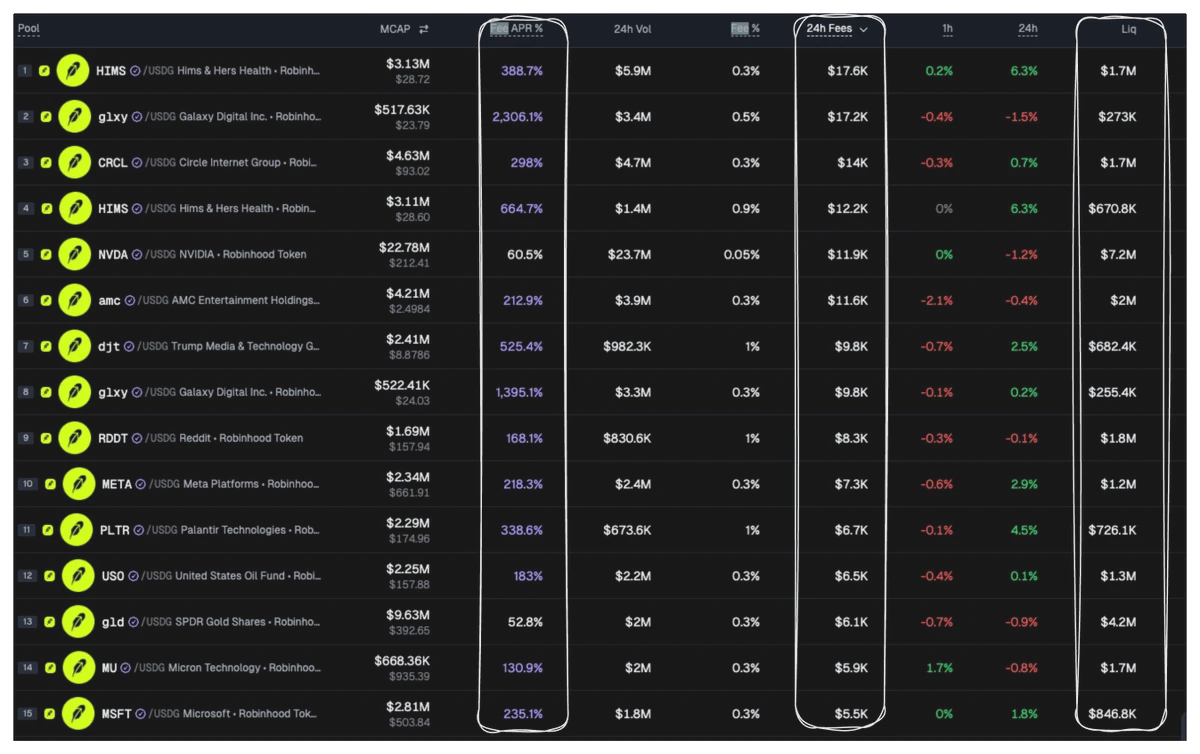Click the $846.8K liquidity value
The image size is (1200, 754).
[x=1112, y=714]
